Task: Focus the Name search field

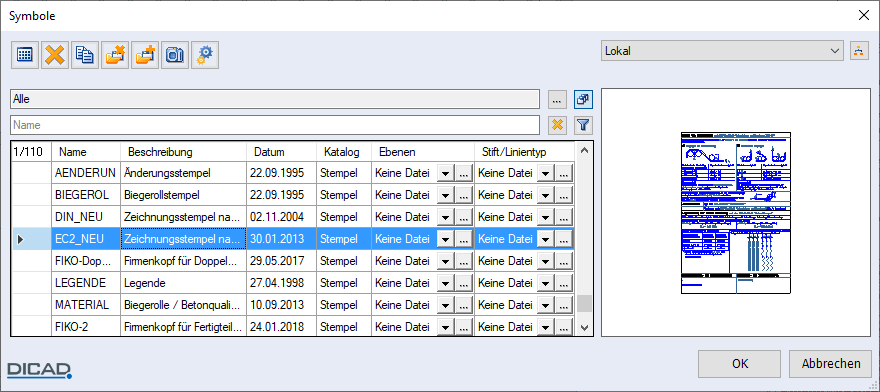Action: pos(275,125)
